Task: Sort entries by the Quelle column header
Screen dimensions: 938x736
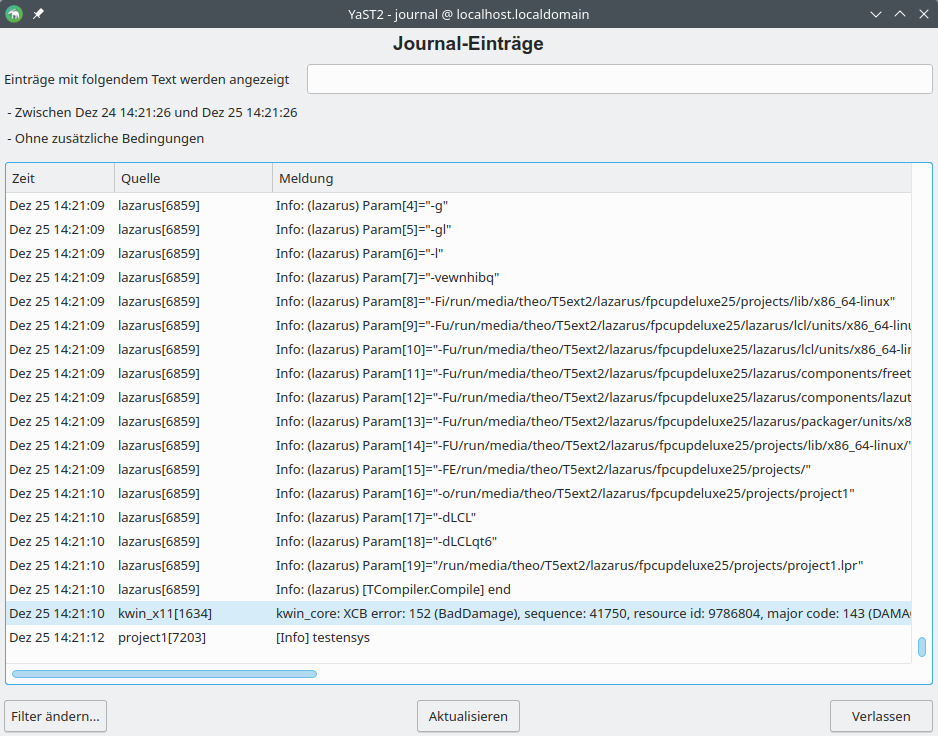Action: coord(193,178)
